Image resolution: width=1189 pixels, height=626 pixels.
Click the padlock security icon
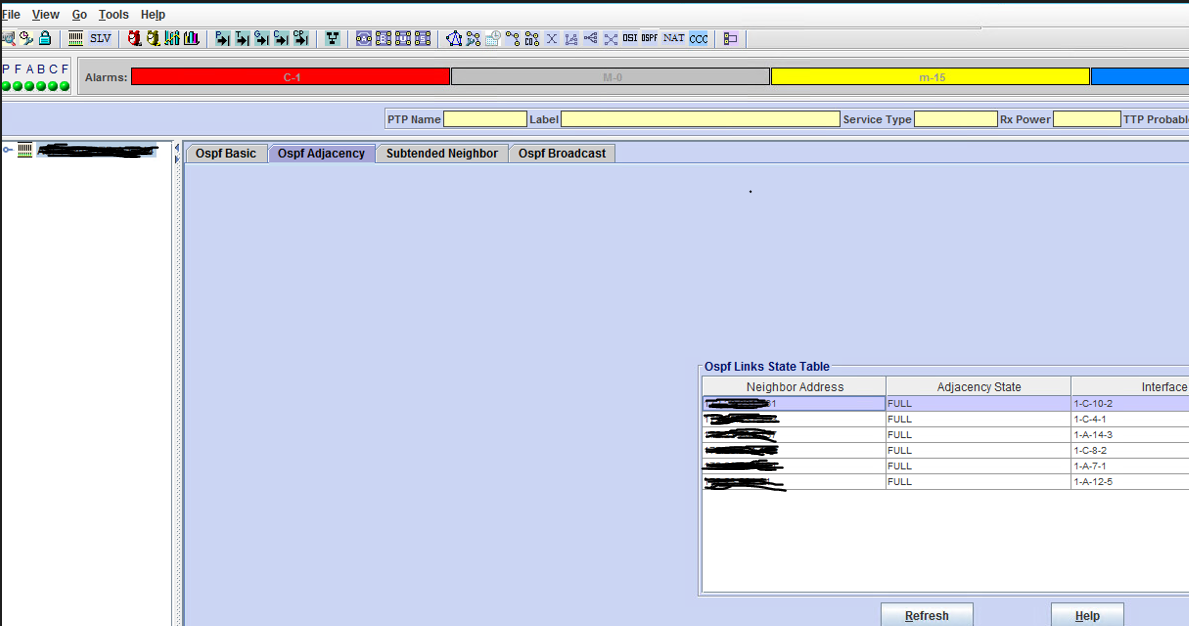pyautogui.click(x=45, y=38)
